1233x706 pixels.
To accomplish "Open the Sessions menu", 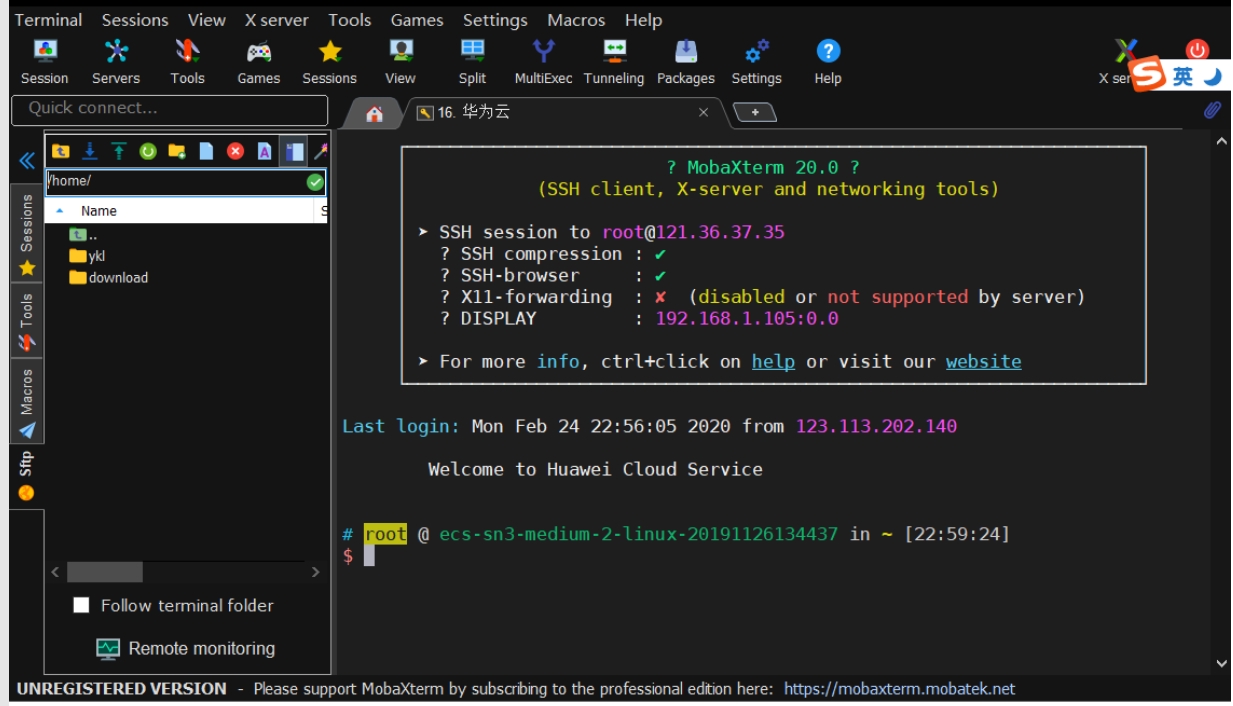I will click(x=135, y=20).
